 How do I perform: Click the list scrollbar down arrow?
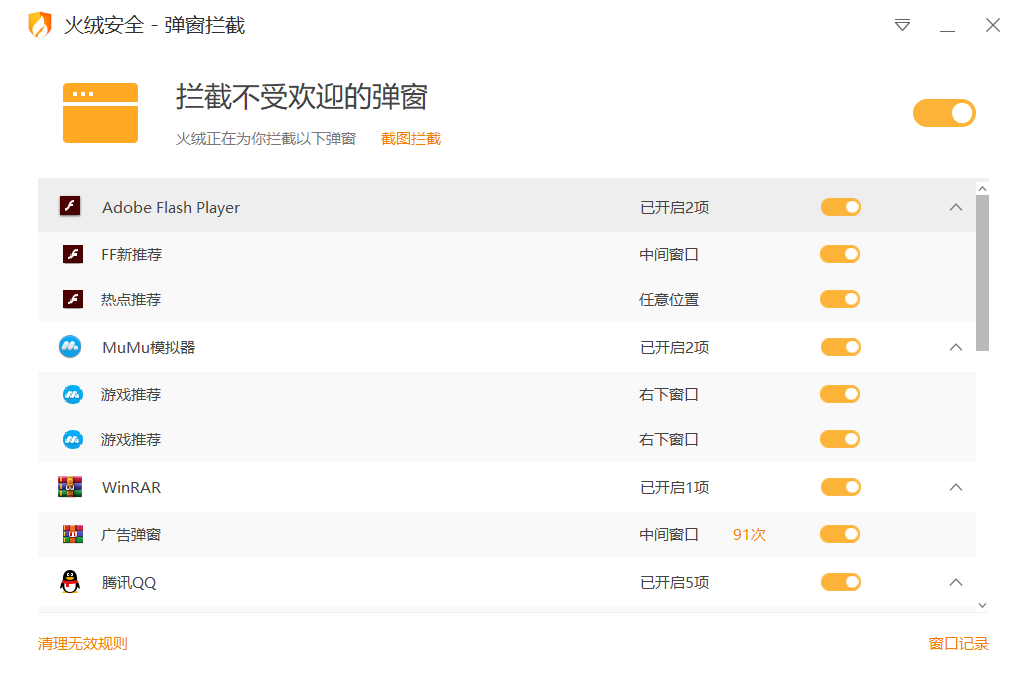(982, 605)
